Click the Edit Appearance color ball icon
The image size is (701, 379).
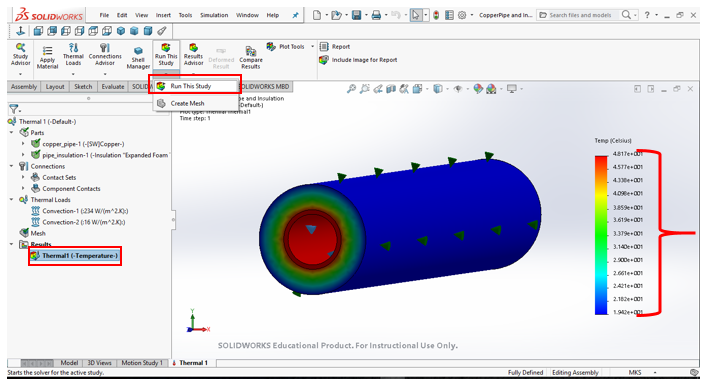click(x=478, y=89)
